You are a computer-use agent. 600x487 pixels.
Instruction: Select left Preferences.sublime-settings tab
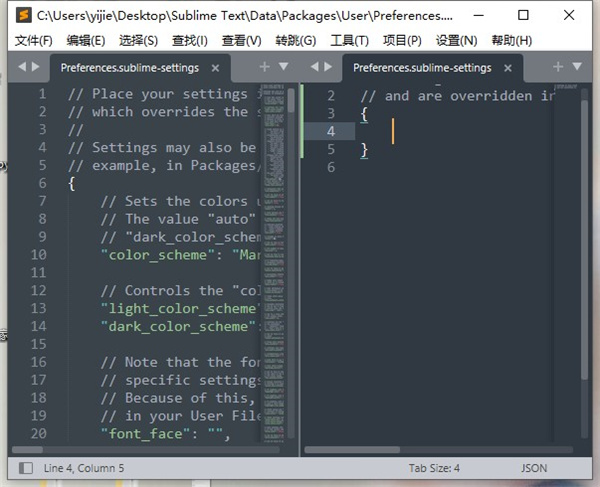130,68
